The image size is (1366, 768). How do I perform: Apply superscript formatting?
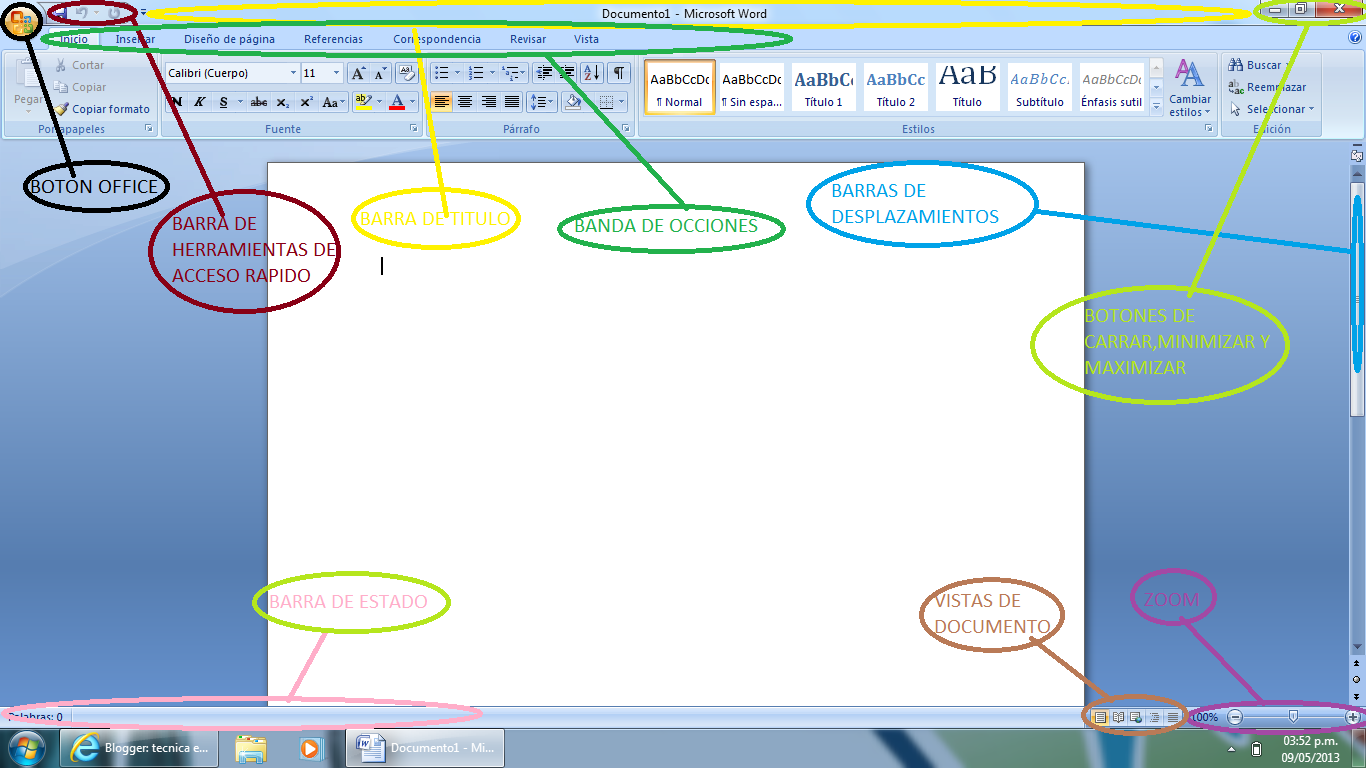307,103
